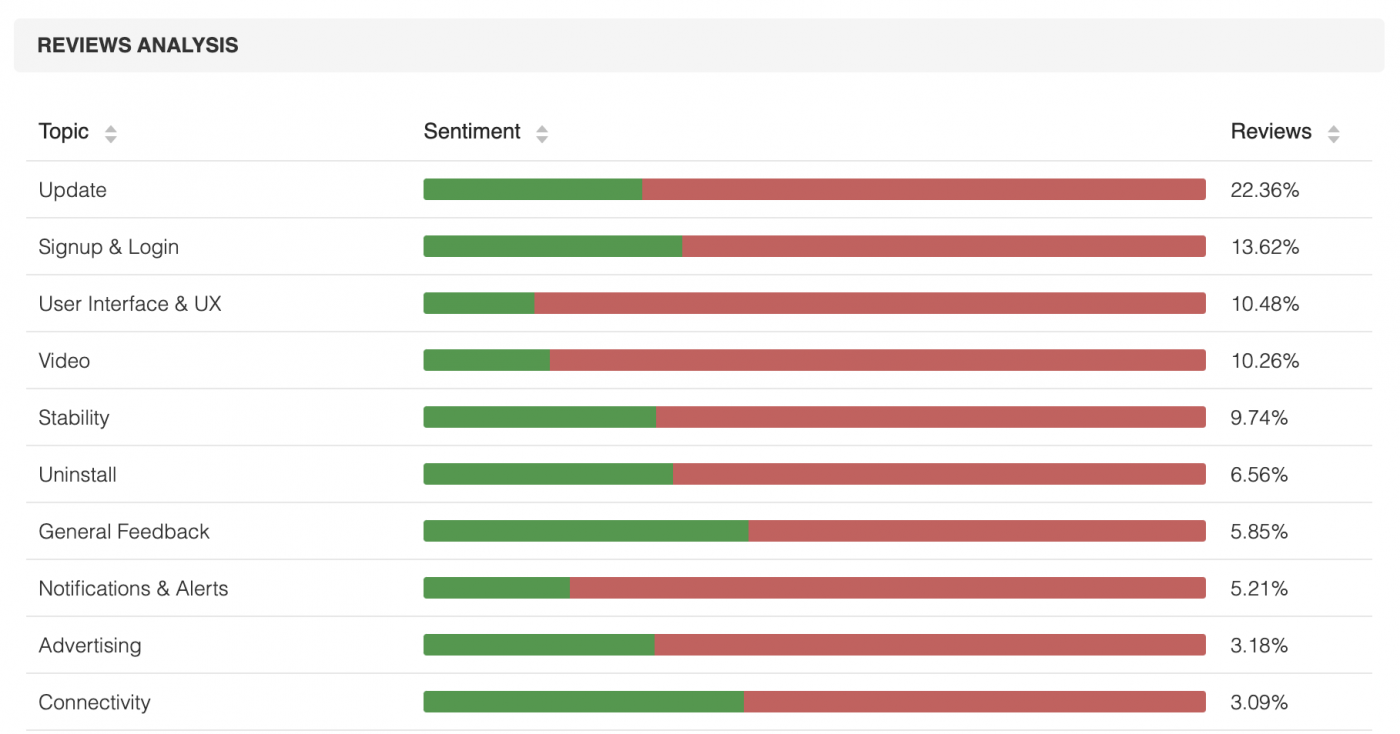Expand the Connectivity topic row

click(94, 702)
